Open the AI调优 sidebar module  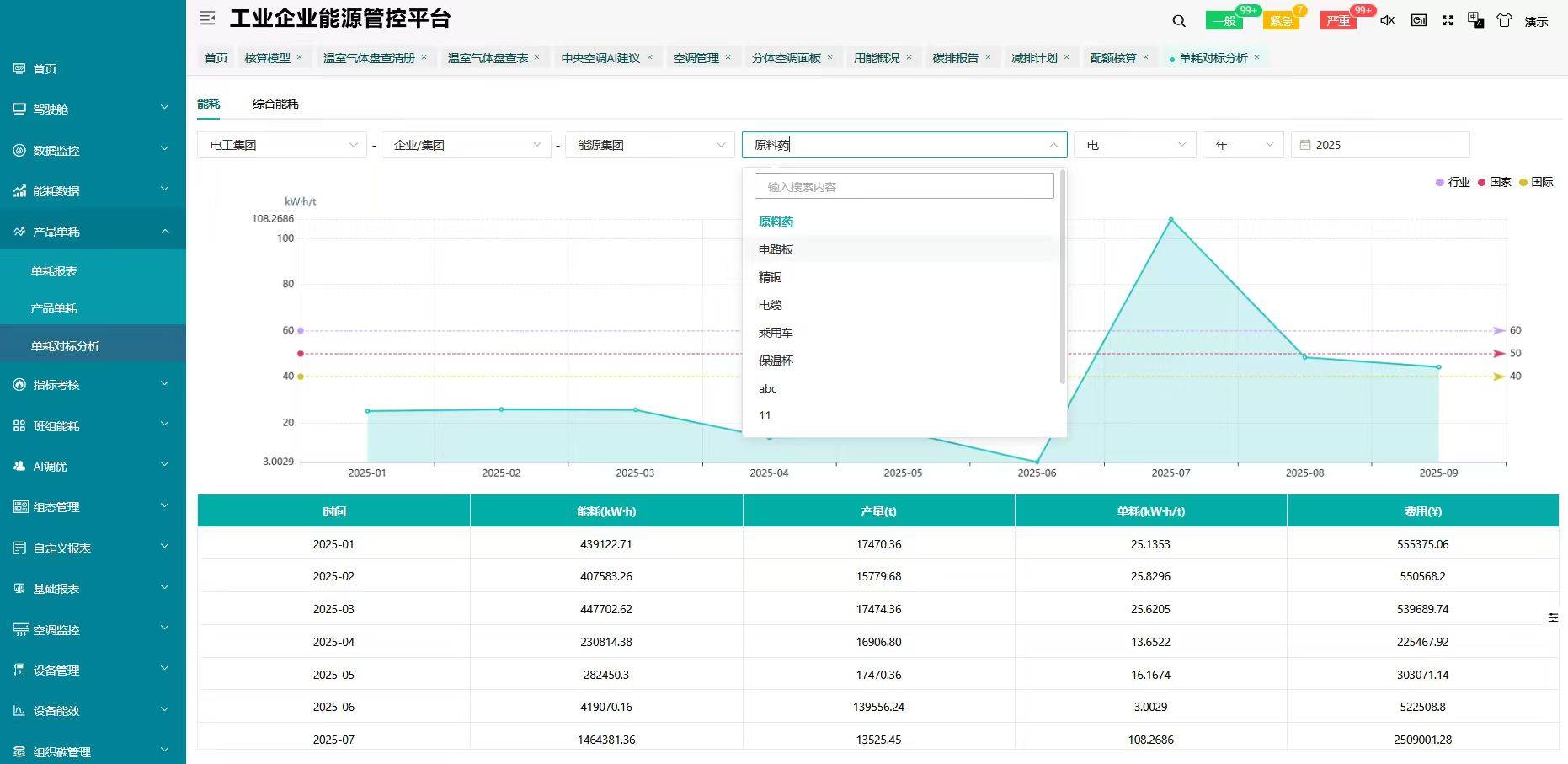pos(51,466)
